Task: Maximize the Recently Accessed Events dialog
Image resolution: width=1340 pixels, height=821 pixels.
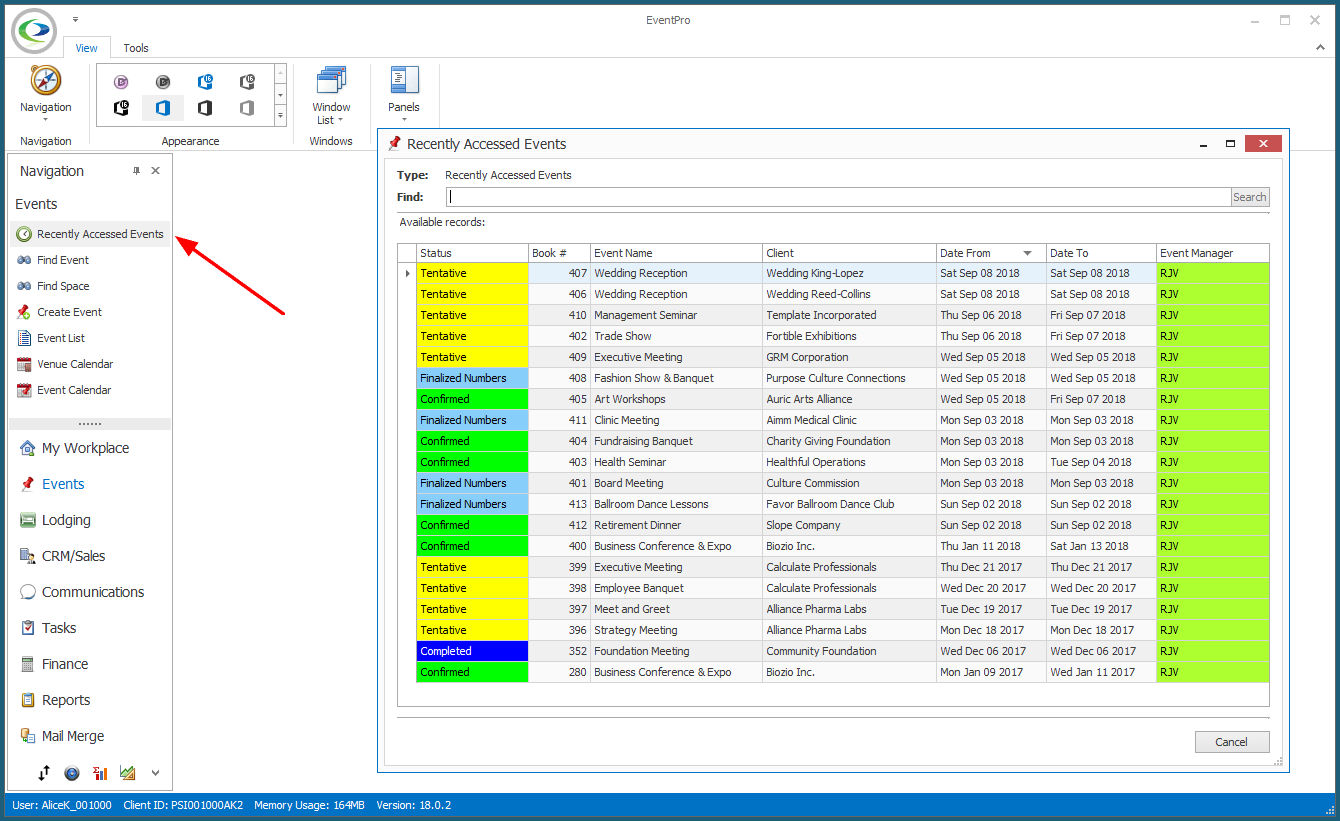Action: [x=1230, y=144]
